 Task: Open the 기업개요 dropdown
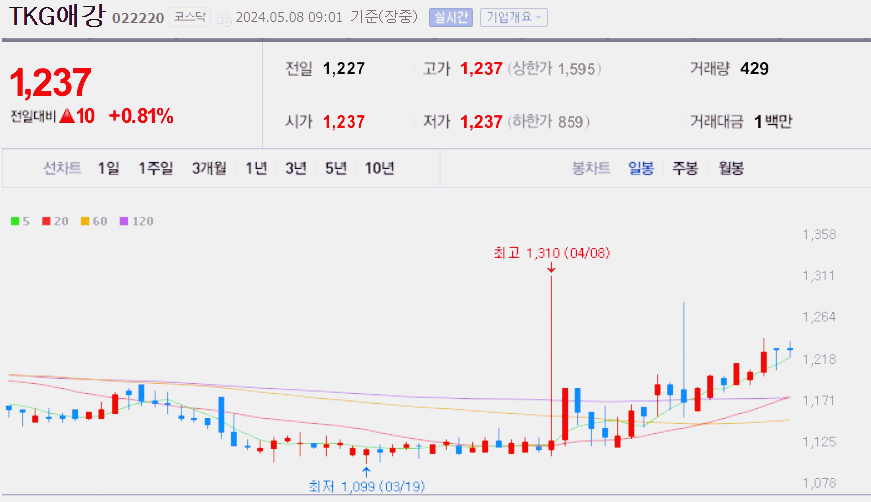coord(514,18)
